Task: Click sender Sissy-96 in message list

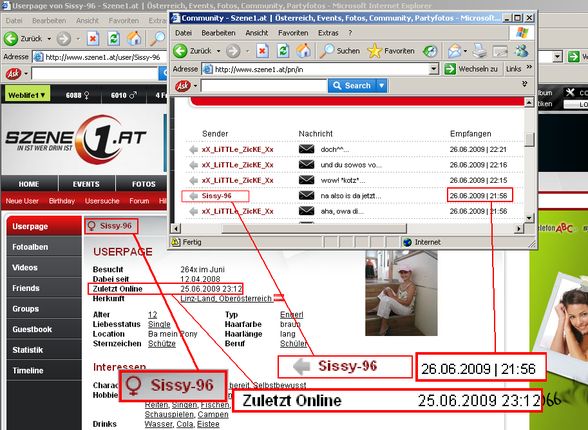Action: [x=216, y=196]
